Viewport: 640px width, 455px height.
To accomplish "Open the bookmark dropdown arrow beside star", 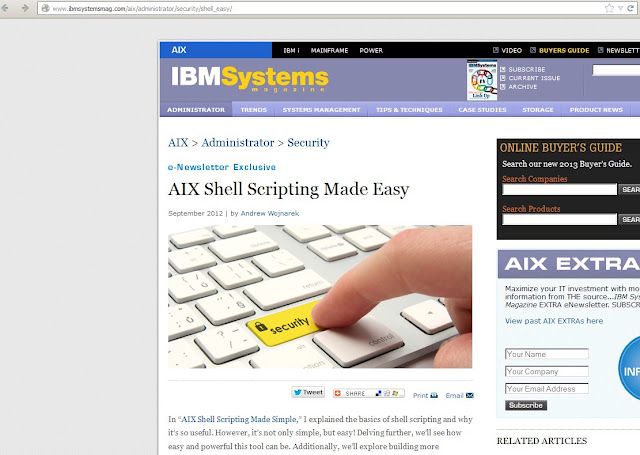I will (620, 8).
